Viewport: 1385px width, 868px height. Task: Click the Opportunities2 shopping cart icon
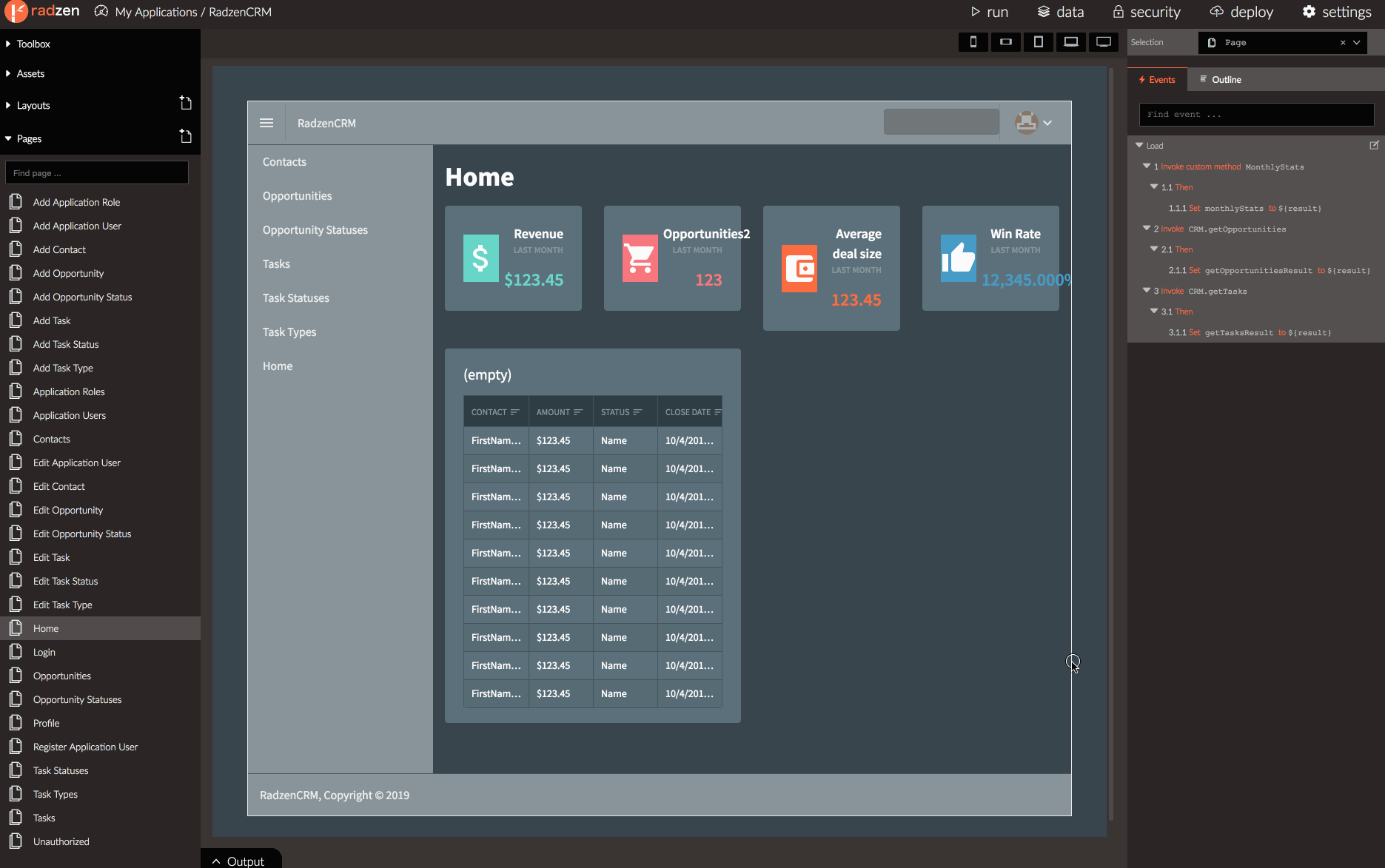point(640,258)
